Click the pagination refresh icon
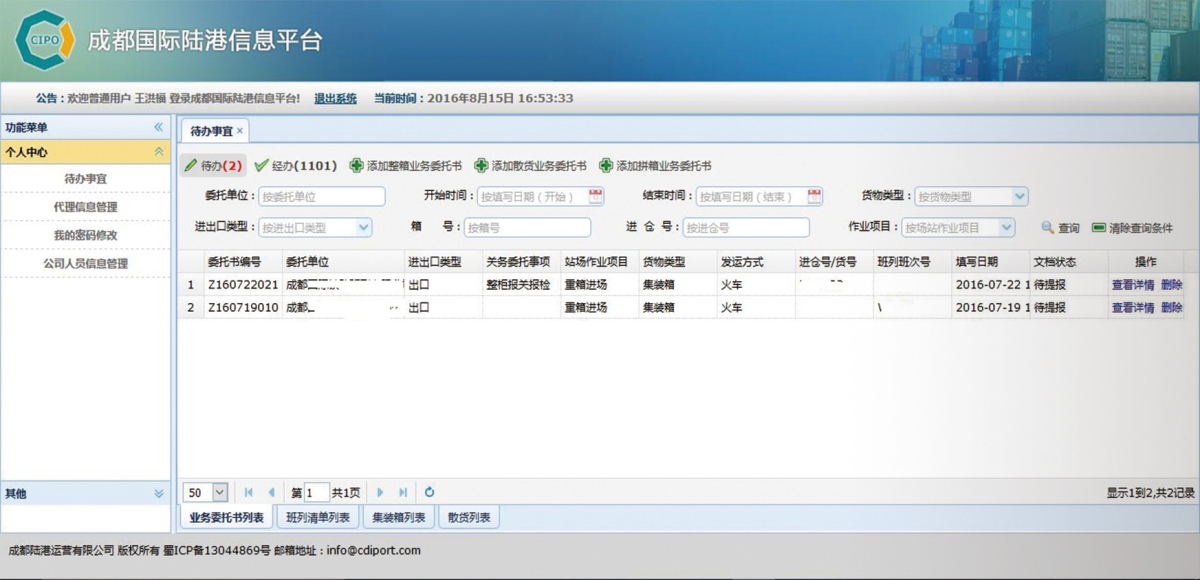The height and width of the screenshot is (580, 1200). pyautogui.click(x=430, y=492)
